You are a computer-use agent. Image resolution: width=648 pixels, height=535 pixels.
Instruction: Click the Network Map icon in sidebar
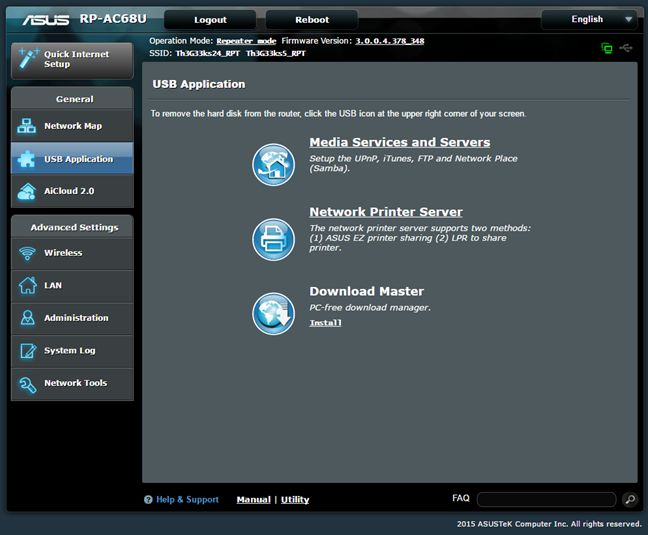click(x=26, y=126)
